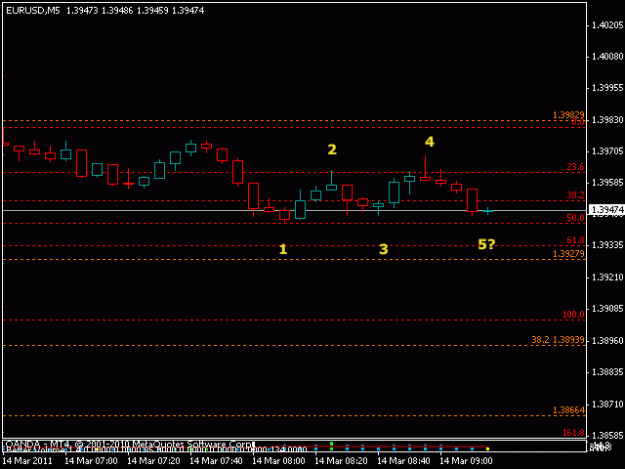Click the 14 Mar 09:00 time label
The width and height of the screenshot is (625, 469).
point(466,461)
